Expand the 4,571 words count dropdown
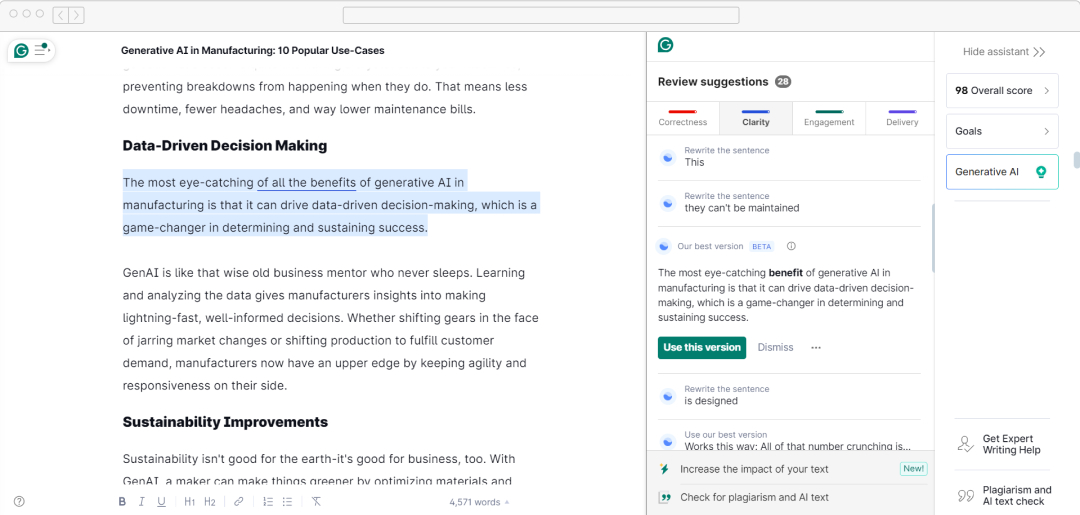Screen dimensions: 1080x515 pos(479,502)
